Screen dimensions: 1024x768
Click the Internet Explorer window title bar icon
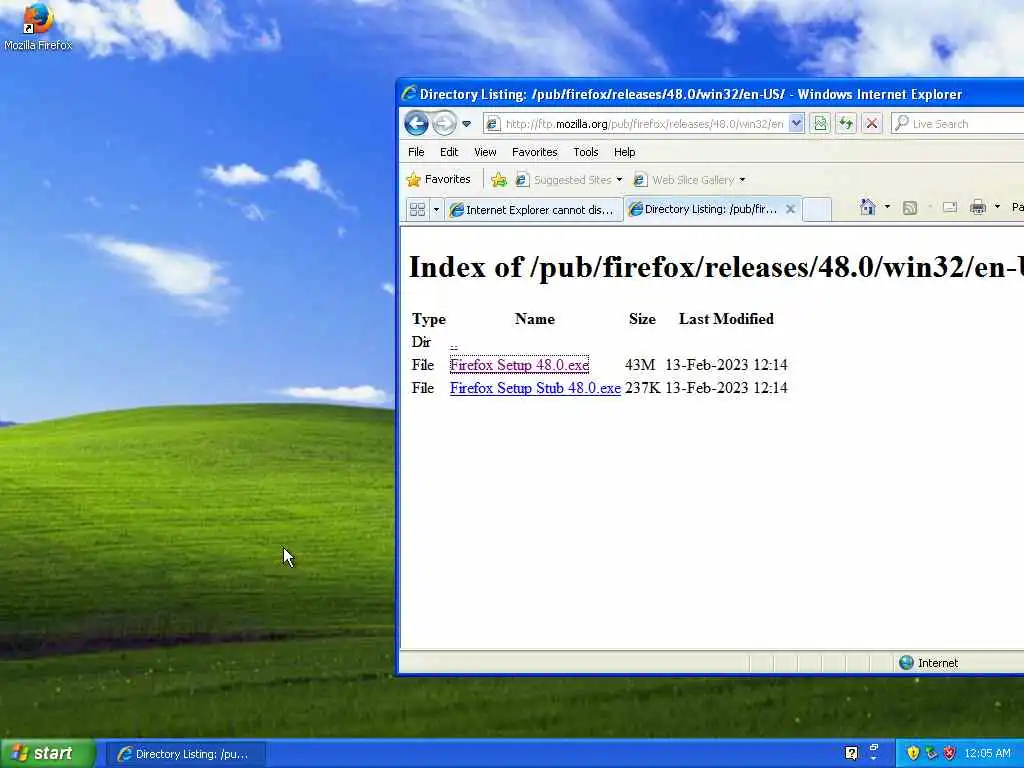click(x=409, y=93)
